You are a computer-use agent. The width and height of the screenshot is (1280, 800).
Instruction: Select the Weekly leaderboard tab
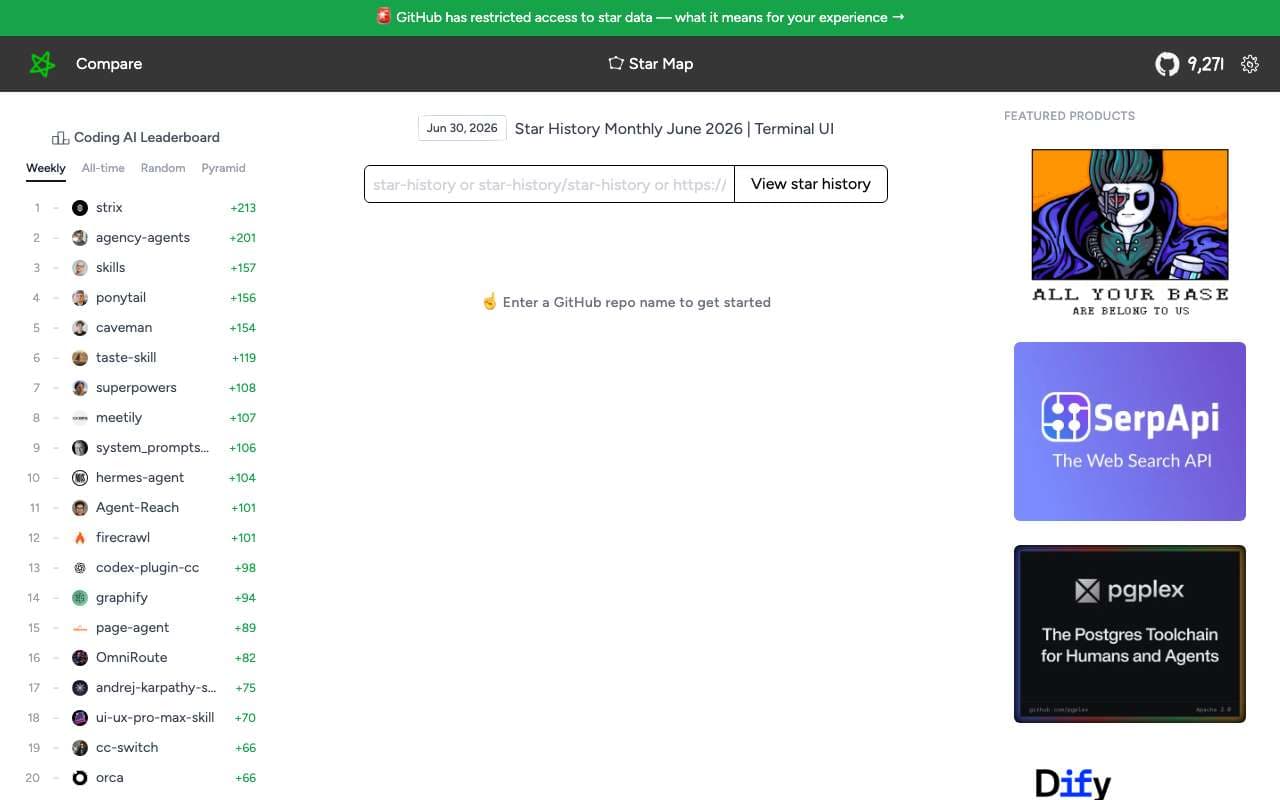point(46,168)
